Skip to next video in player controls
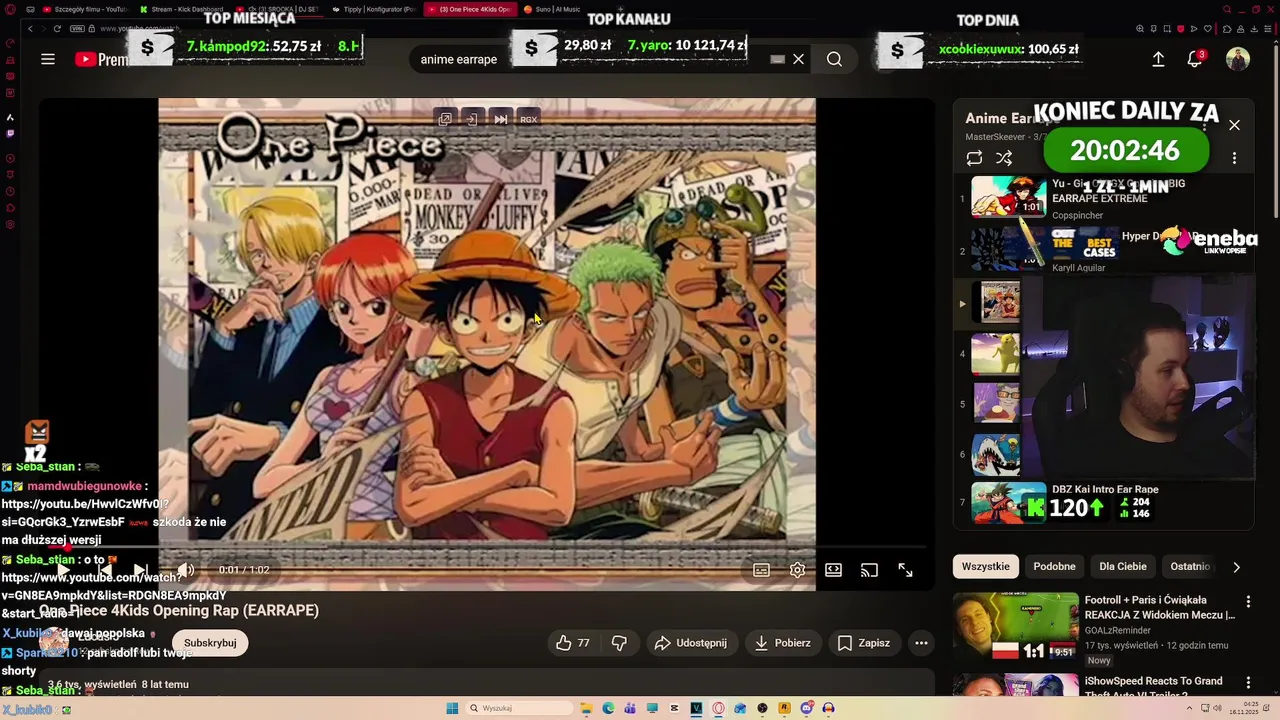This screenshot has height=720, width=1280. tap(141, 570)
